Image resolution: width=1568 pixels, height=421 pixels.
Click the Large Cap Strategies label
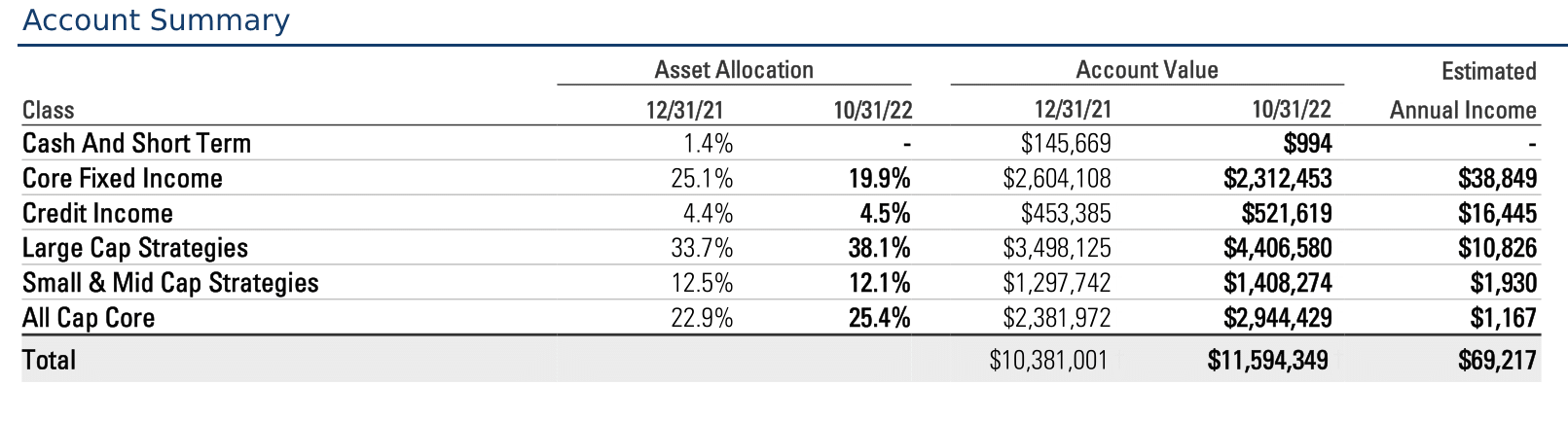click(x=135, y=248)
